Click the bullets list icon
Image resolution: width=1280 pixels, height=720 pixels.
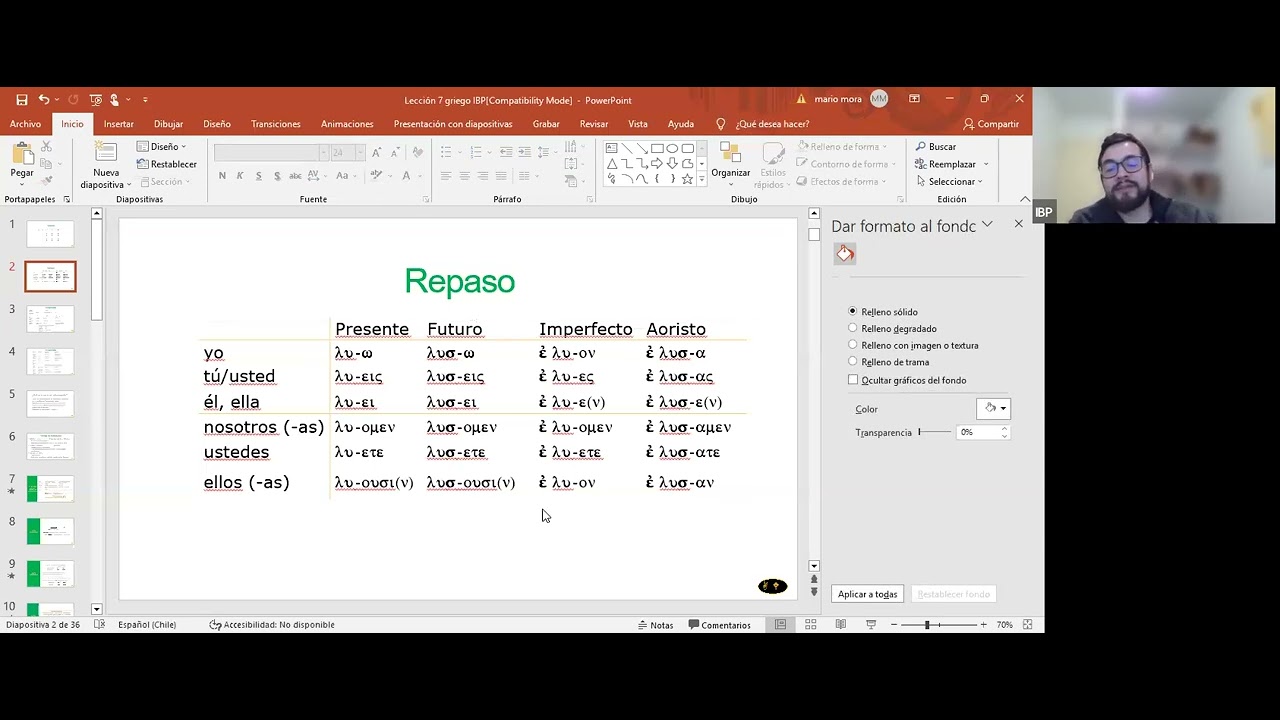(x=447, y=152)
